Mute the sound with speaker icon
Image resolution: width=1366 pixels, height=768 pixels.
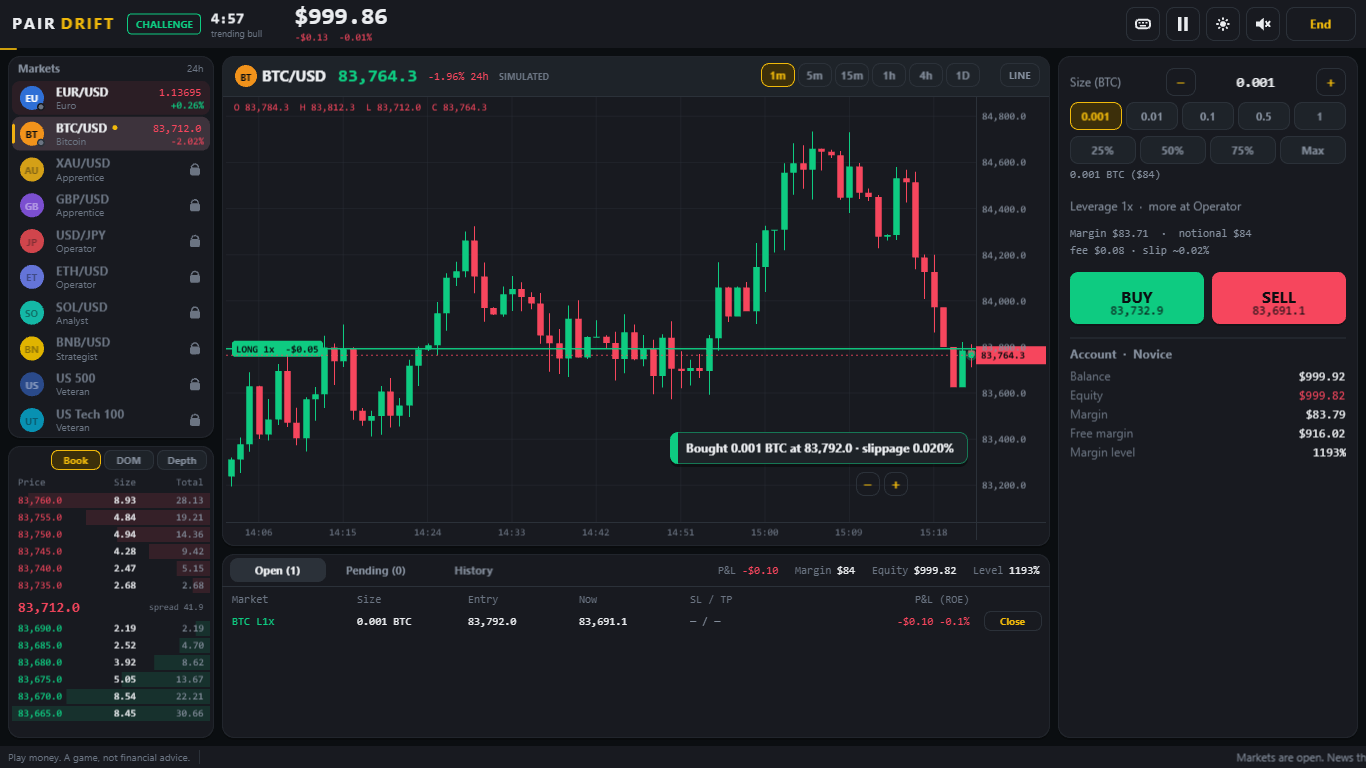tap(1263, 24)
